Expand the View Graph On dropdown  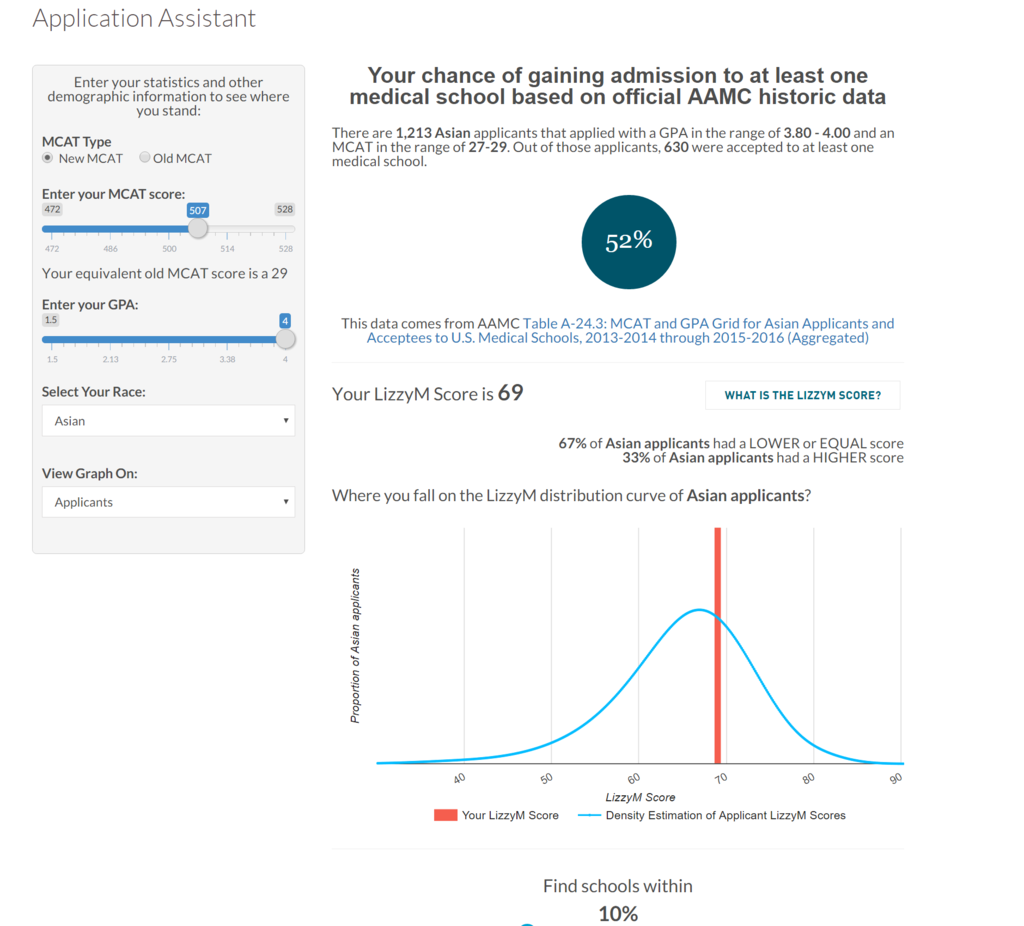click(x=168, y=502)
